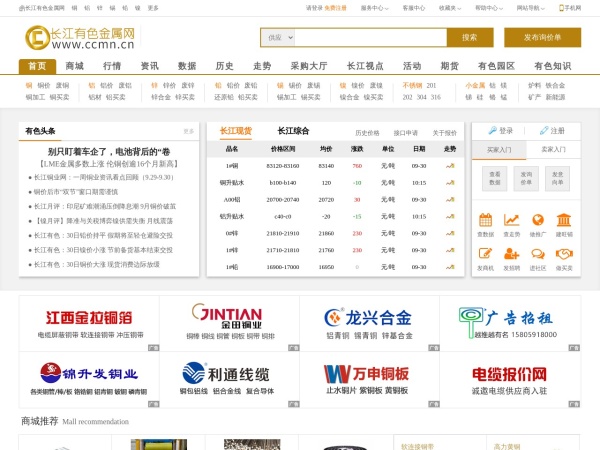
Task: Click the 搜索 search button
Action: pos(470,38)
